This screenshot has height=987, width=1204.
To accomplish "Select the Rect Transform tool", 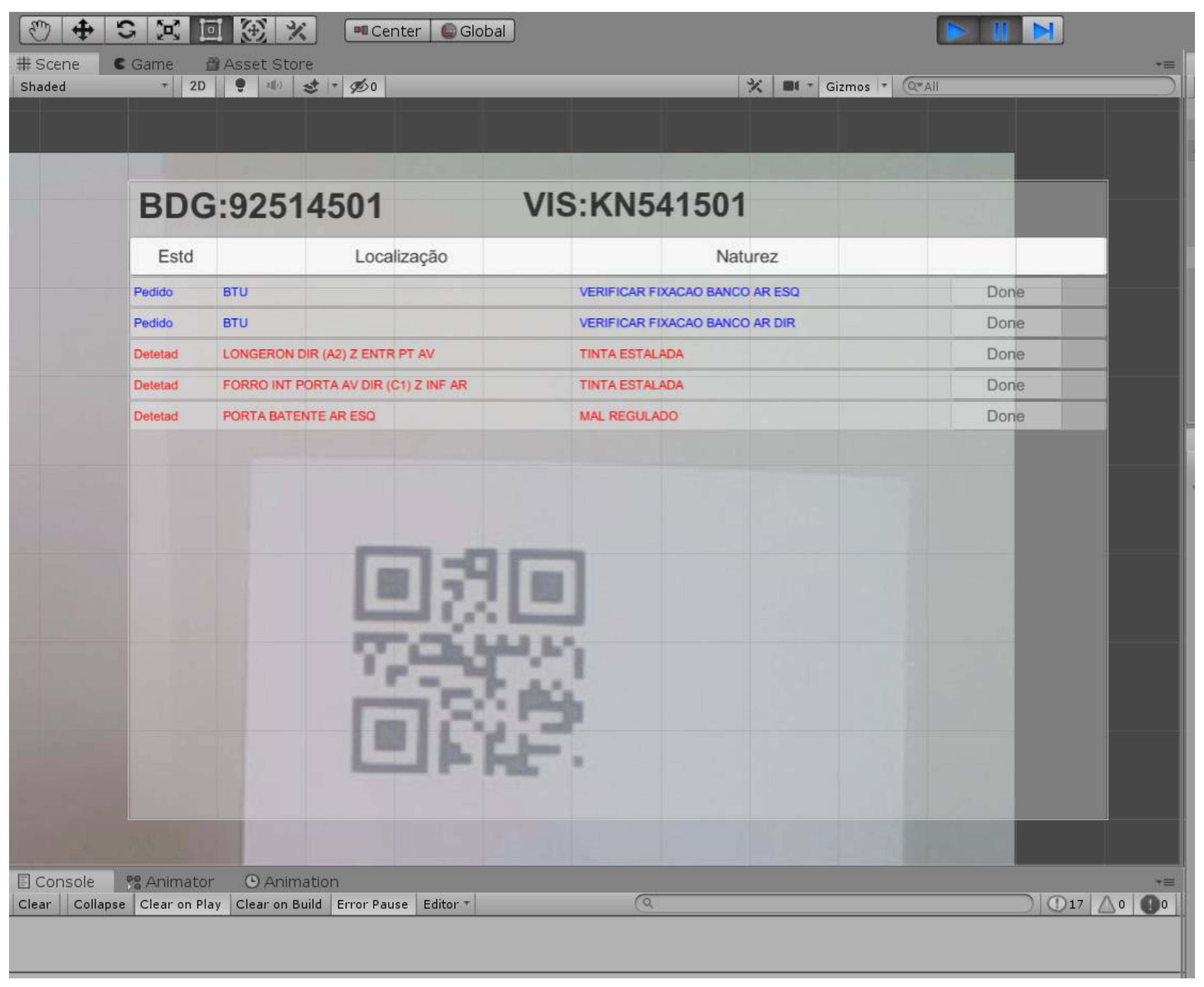I will coord(211,30).
